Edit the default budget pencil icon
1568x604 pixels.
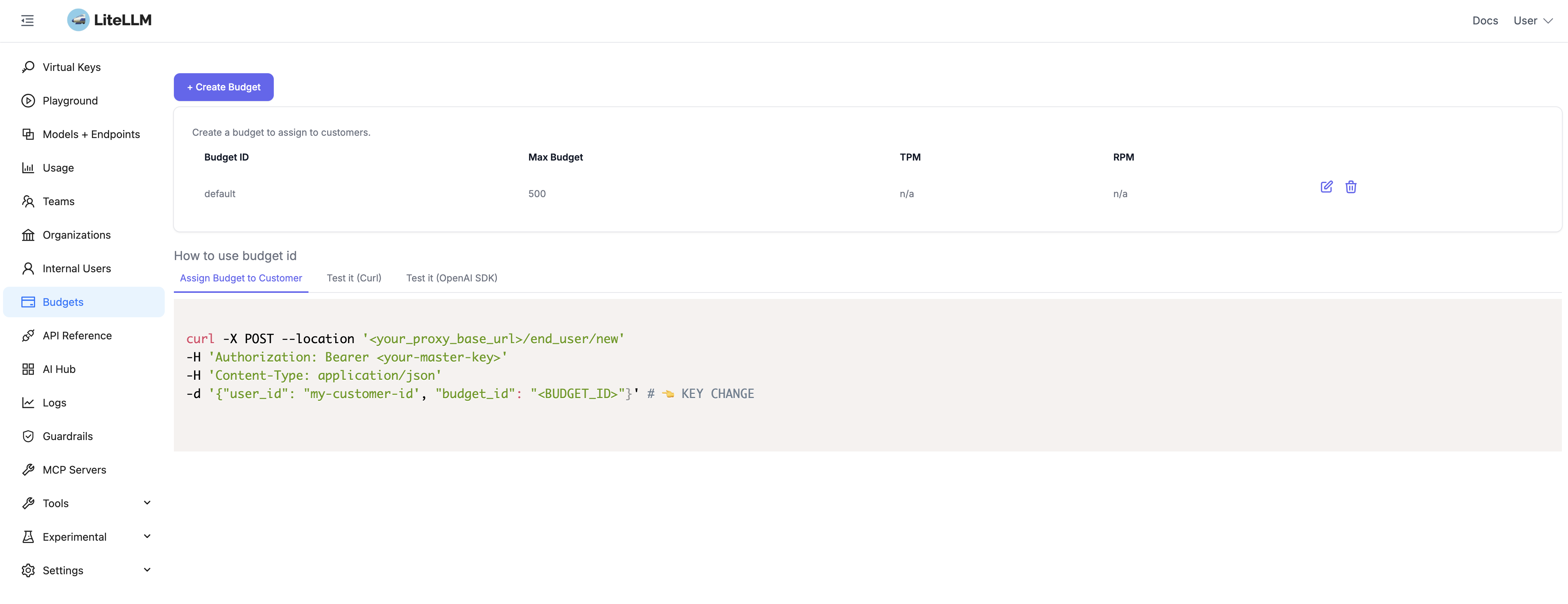click(x=1326, y=187)
